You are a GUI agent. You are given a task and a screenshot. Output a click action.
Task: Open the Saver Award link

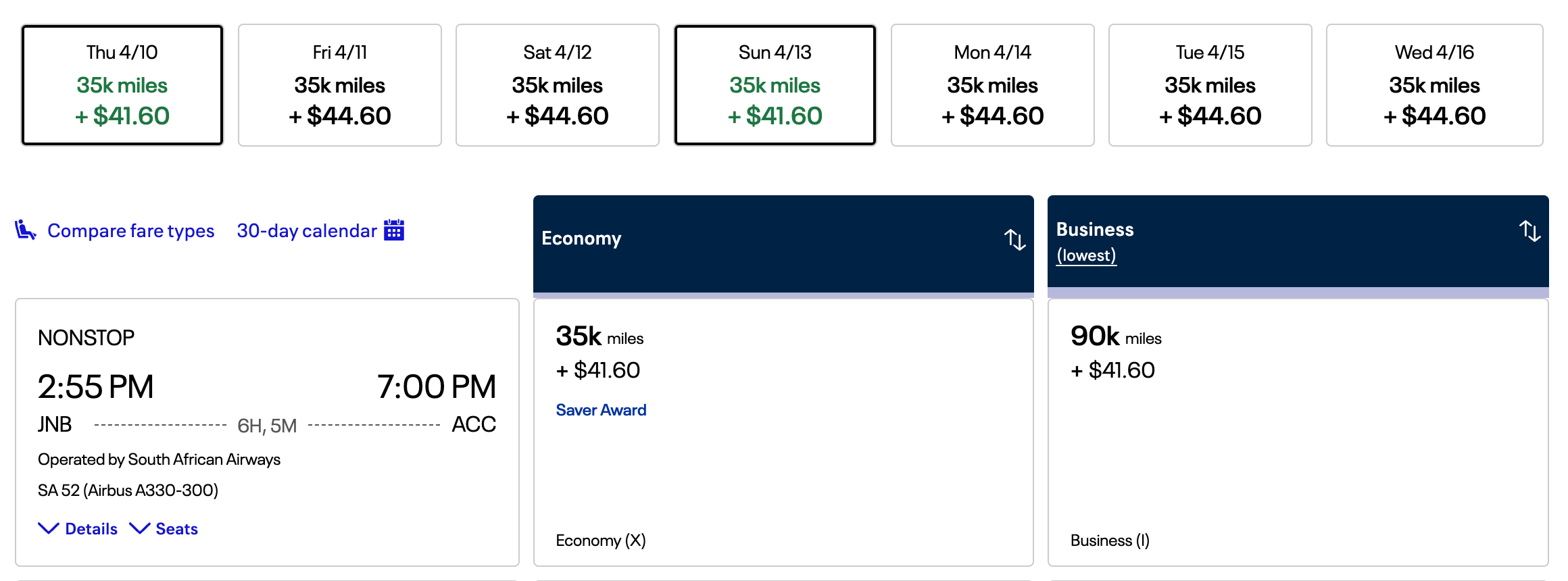600,409
